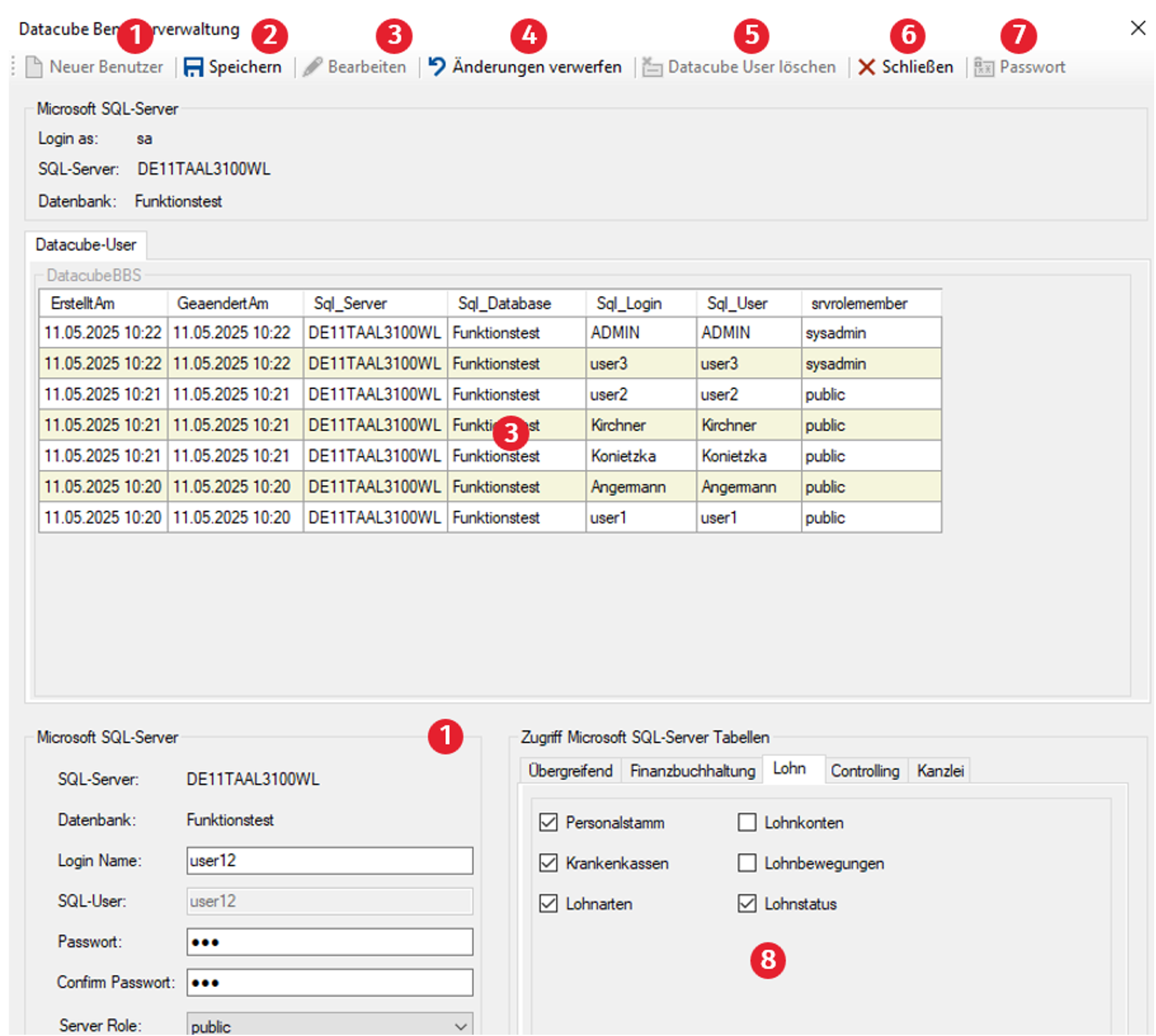Check the Lohnbewegungen checkbox
This screenshot has width=1156, height=1036.
coord(747,863)
